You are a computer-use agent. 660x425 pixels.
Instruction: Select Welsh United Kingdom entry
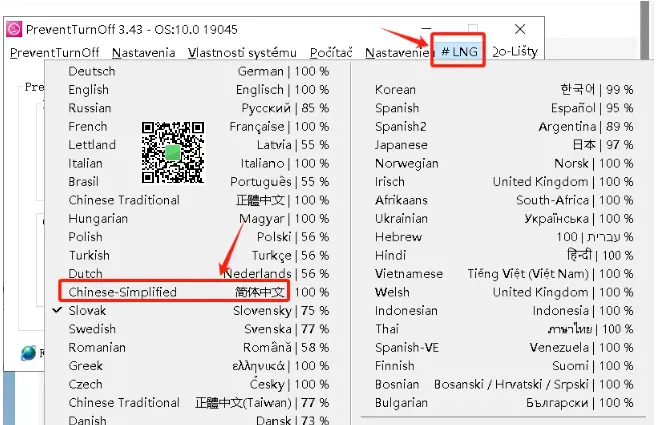(x=504, y=292)
